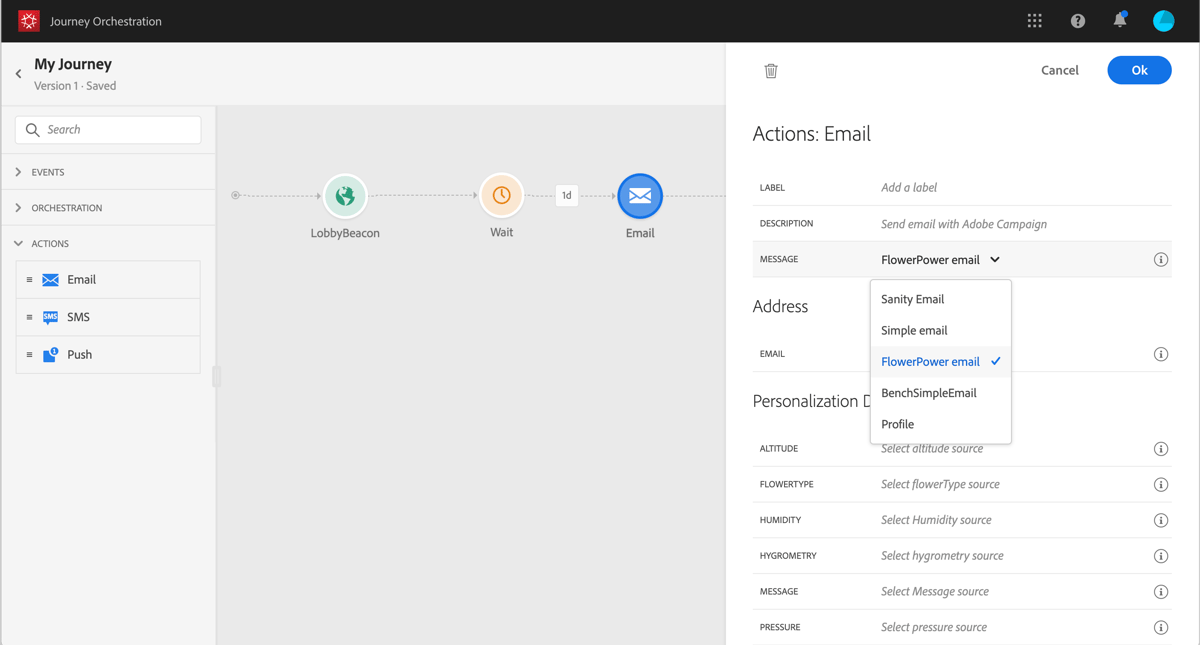Viewport: 1200px width, 645px height.
Task: Open the app switcher grid icon
Action: [1034, 19]
